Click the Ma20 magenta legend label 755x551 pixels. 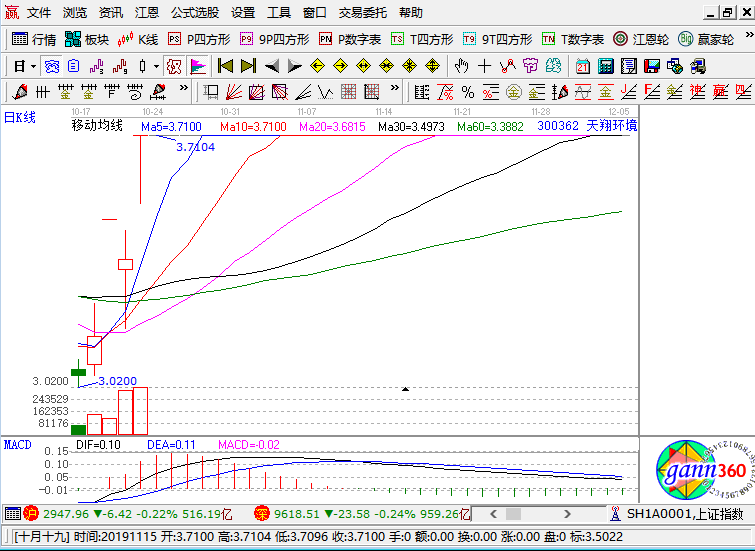[332, 127]
